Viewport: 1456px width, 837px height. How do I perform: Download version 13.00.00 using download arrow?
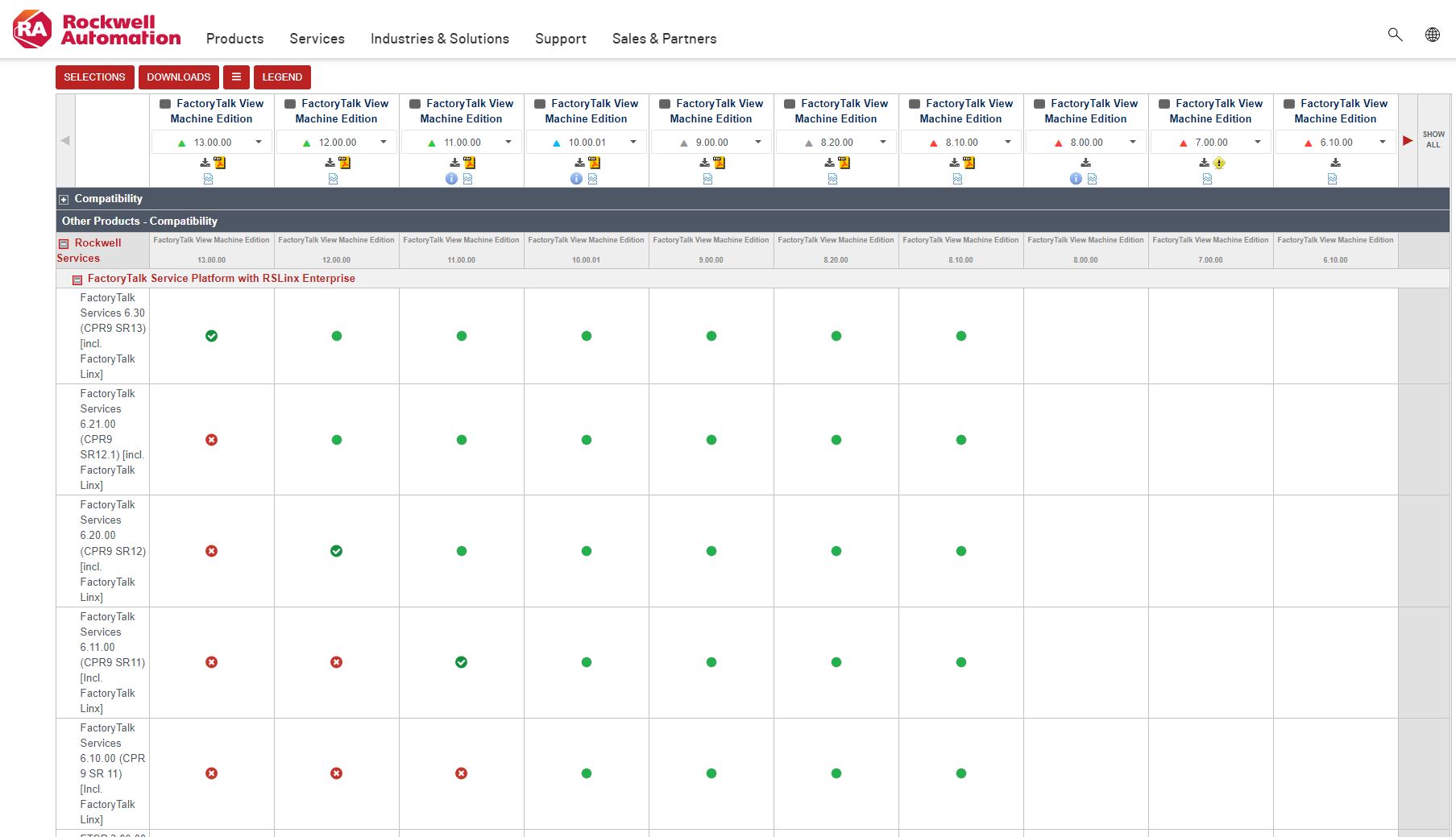point(205,163)
